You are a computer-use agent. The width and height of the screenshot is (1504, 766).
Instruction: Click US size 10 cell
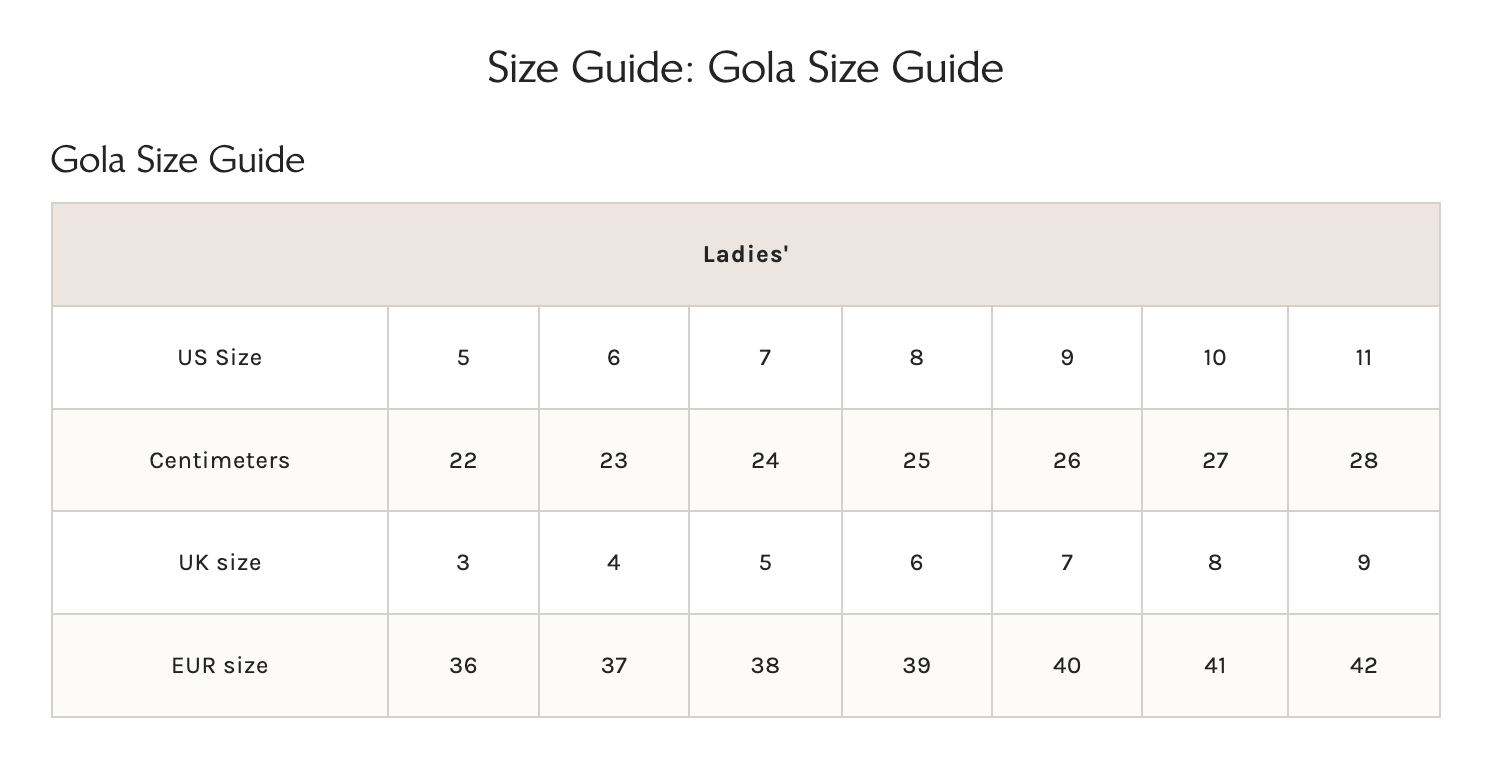[1215, 358]
